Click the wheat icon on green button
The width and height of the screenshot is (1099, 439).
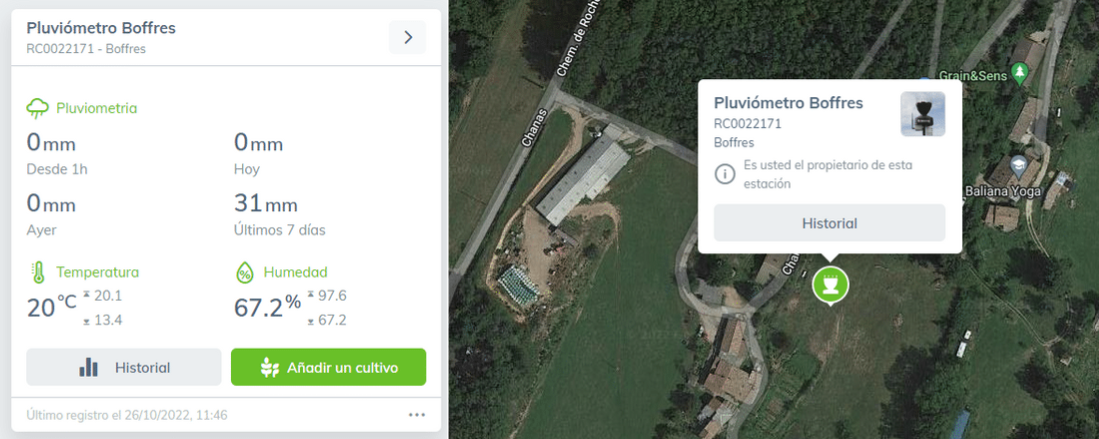point(270,367)
